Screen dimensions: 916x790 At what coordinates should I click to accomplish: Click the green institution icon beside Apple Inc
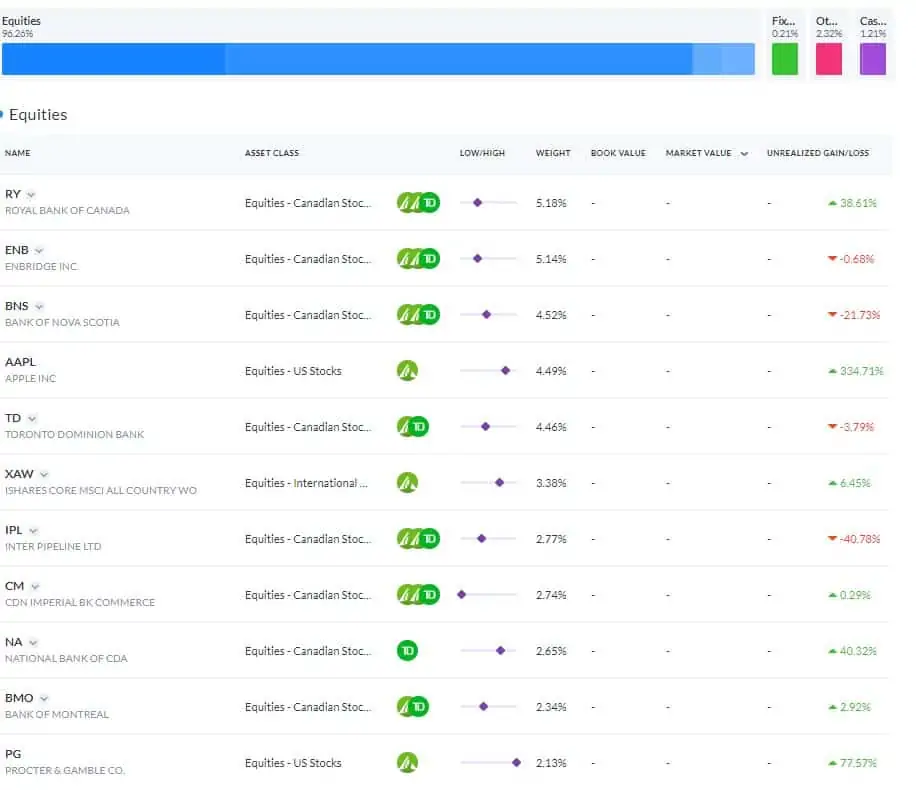407,371
